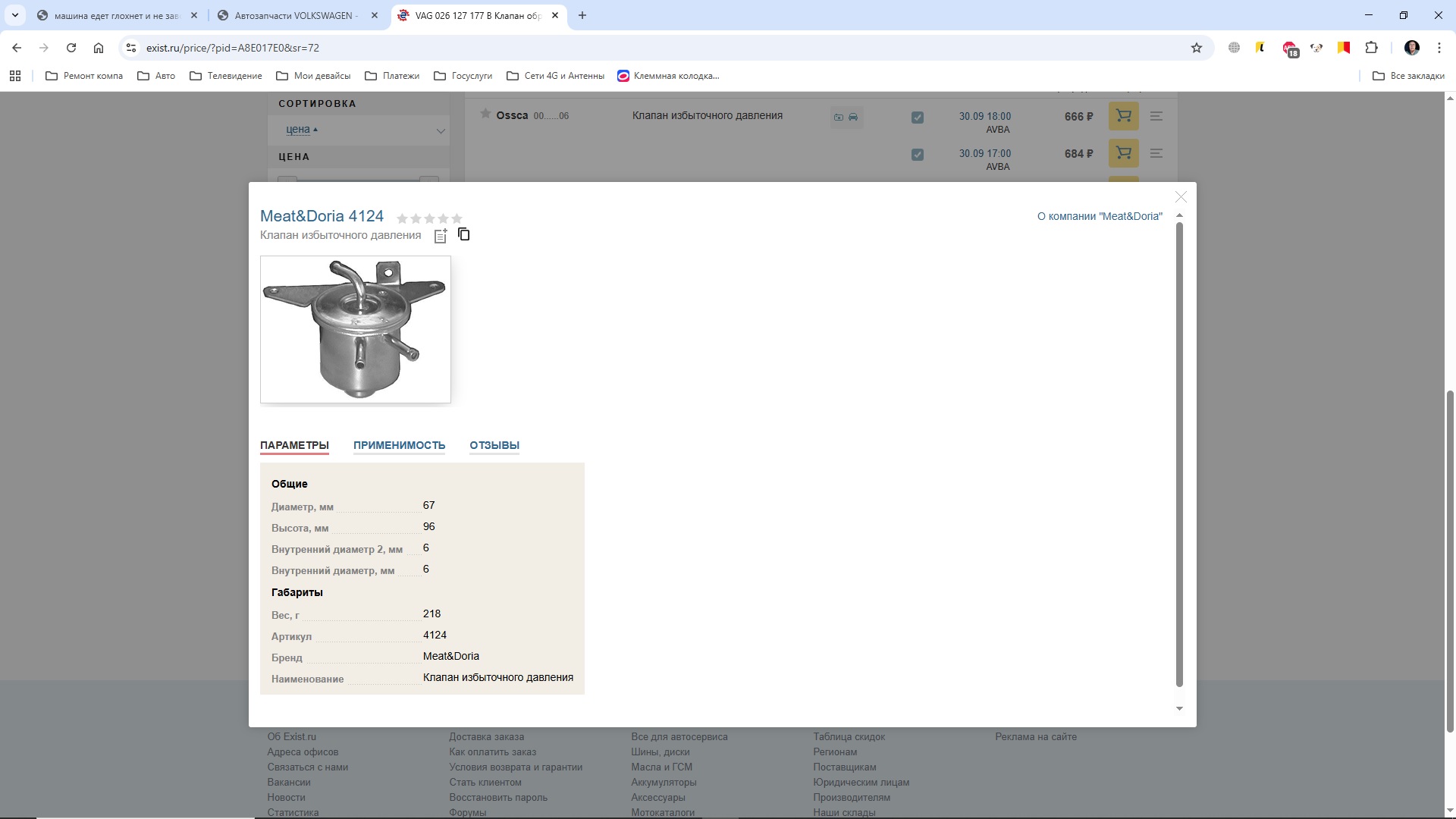This screenshot has width=1456, height=819.
Task: Open the tab search dropdown arrow
Action: (14, 15)
